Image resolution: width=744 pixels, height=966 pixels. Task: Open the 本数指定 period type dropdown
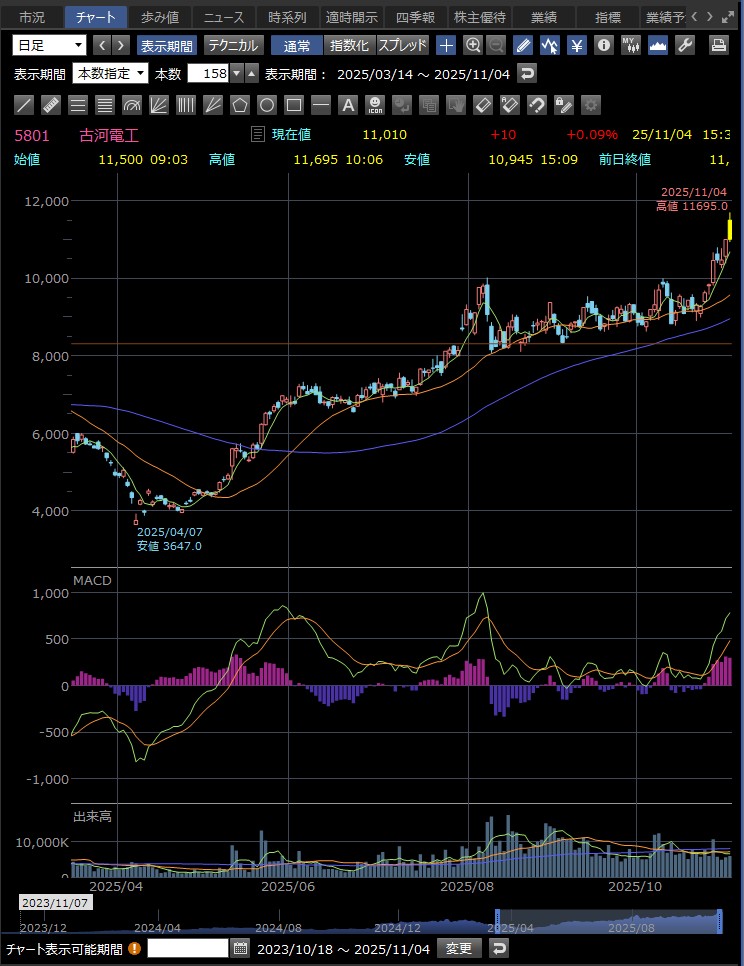[111, 73]
